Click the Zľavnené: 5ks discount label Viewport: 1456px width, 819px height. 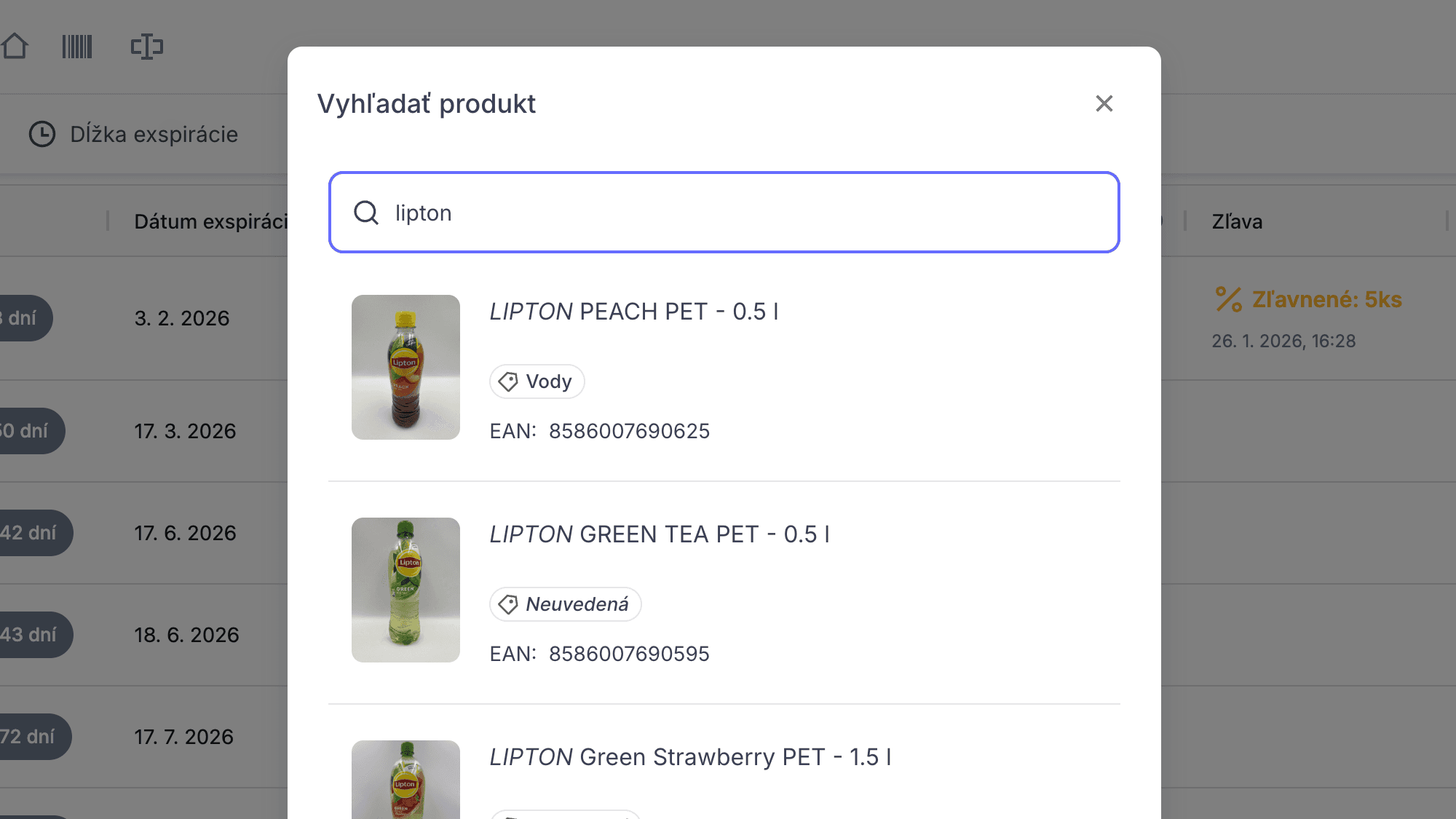pyautogui.click(x=1326, y=299)
